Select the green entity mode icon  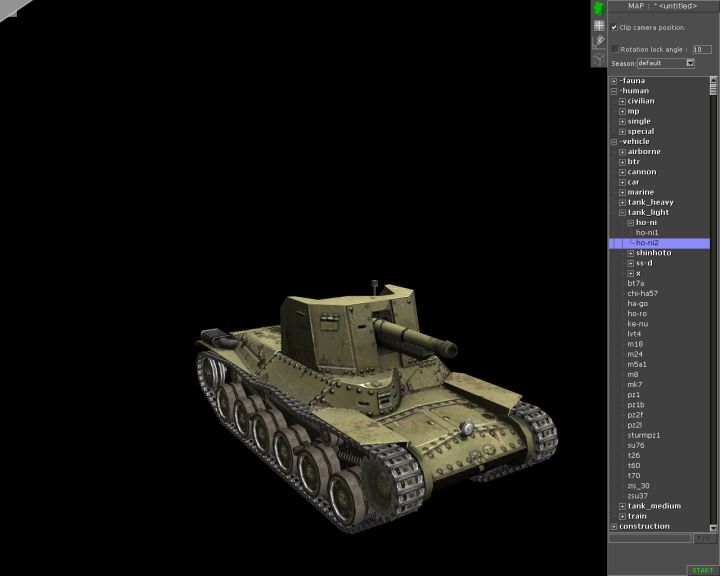click(598, 8)
